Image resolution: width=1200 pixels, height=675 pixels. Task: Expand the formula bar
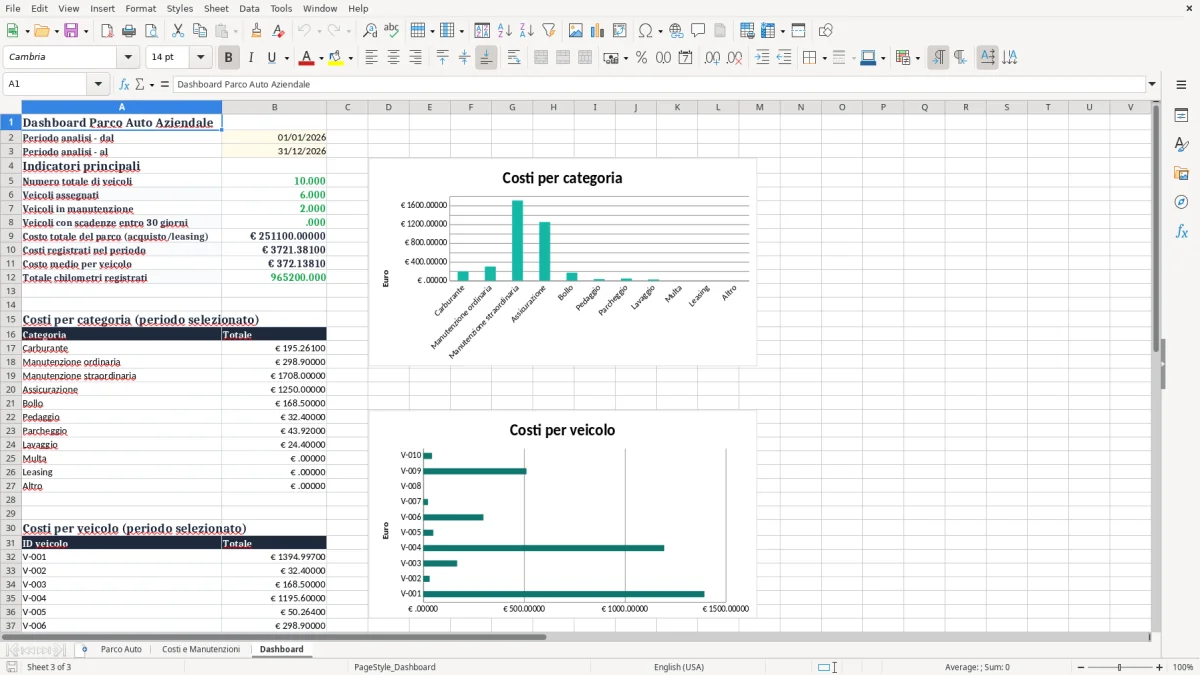pyautogui.click(x=1152, y=85)
